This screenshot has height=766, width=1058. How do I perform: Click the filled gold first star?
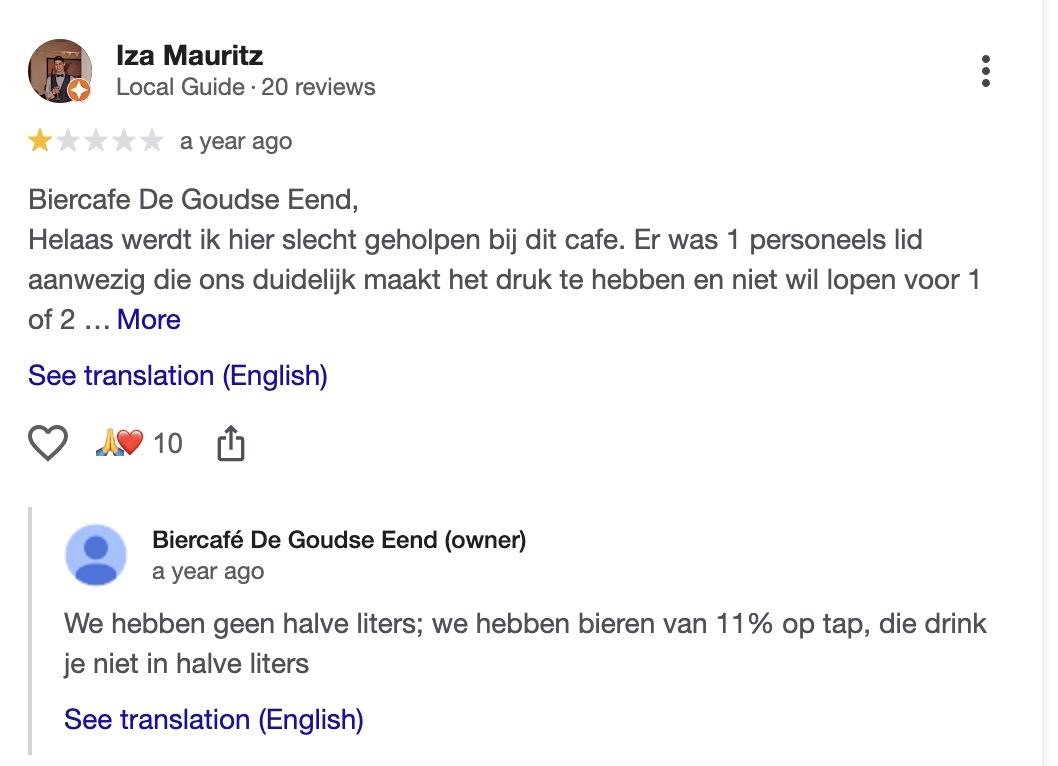[x=40, y=141]
